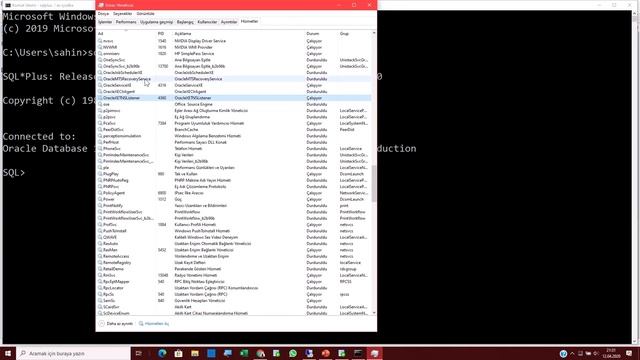The height and width of the screenshot is (360, 640).
Task: Select the RemoteAccess service row
Action: click(x=234, y=256)
